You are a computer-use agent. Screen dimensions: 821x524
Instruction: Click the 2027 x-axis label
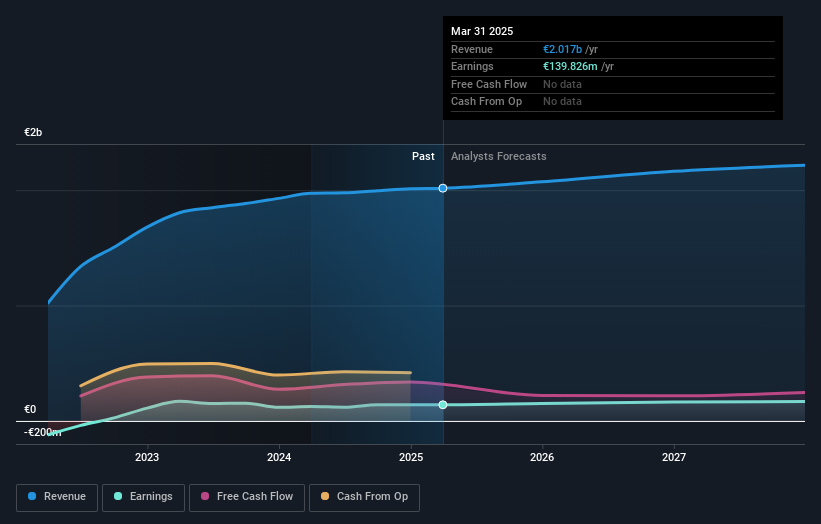click(x=674, y=458)
